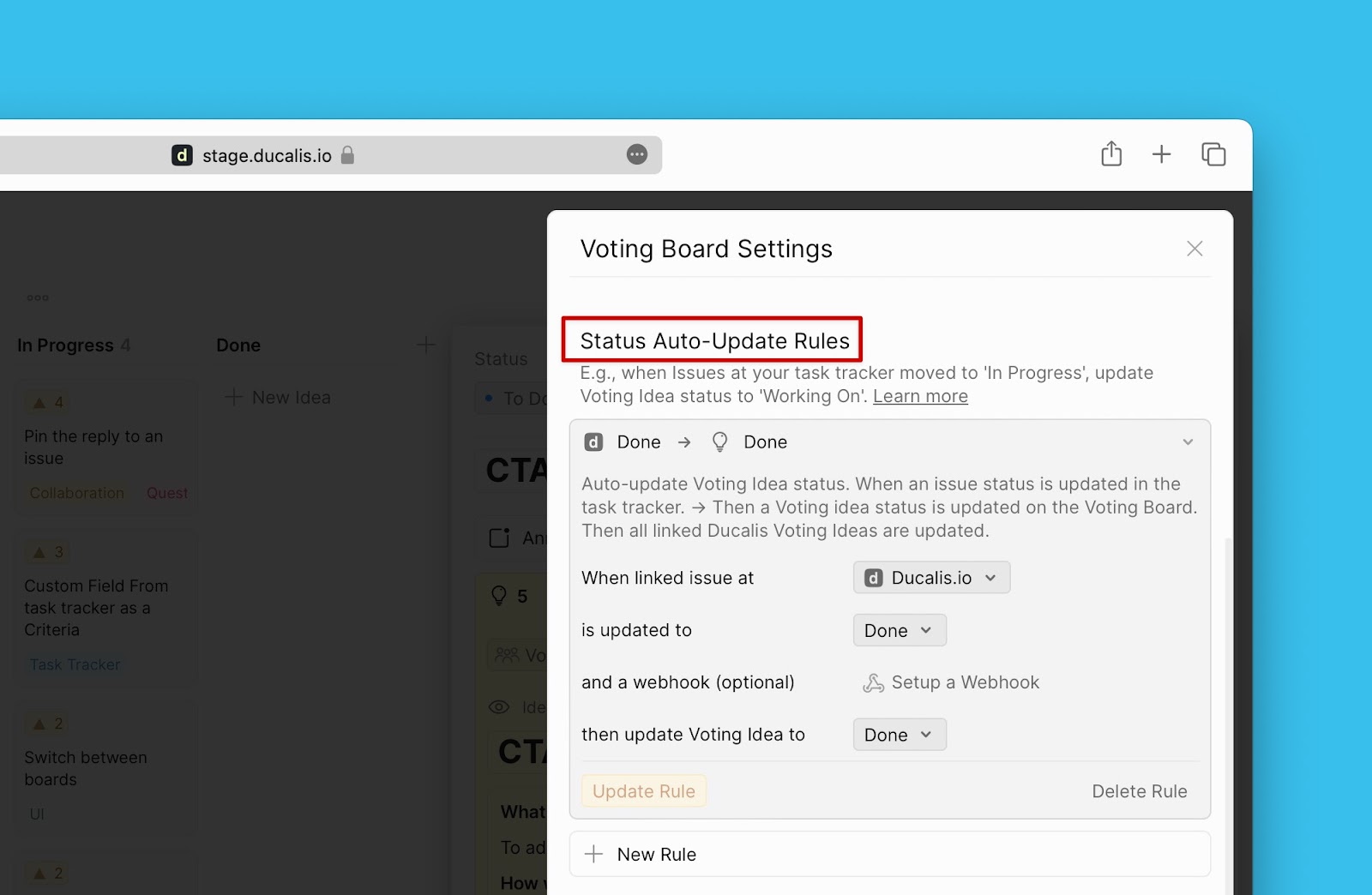Click Delete Rule
The width and height of the screenshot is (1372, 895).
click(x=1139, y=791)
